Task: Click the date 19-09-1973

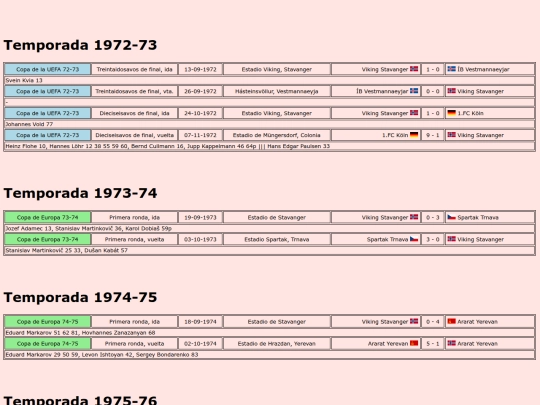Action: click(x=200, y=217)
